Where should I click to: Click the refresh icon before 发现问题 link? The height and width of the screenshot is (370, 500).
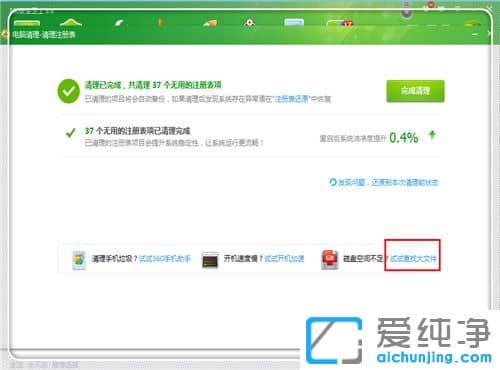[x=333, y=182]
